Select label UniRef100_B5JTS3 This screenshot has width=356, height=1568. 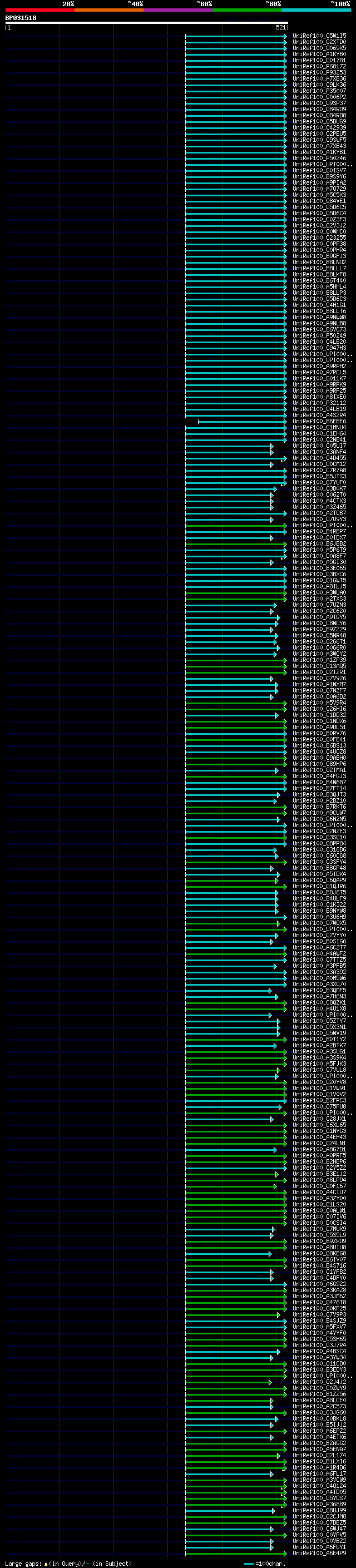[319, 477]
